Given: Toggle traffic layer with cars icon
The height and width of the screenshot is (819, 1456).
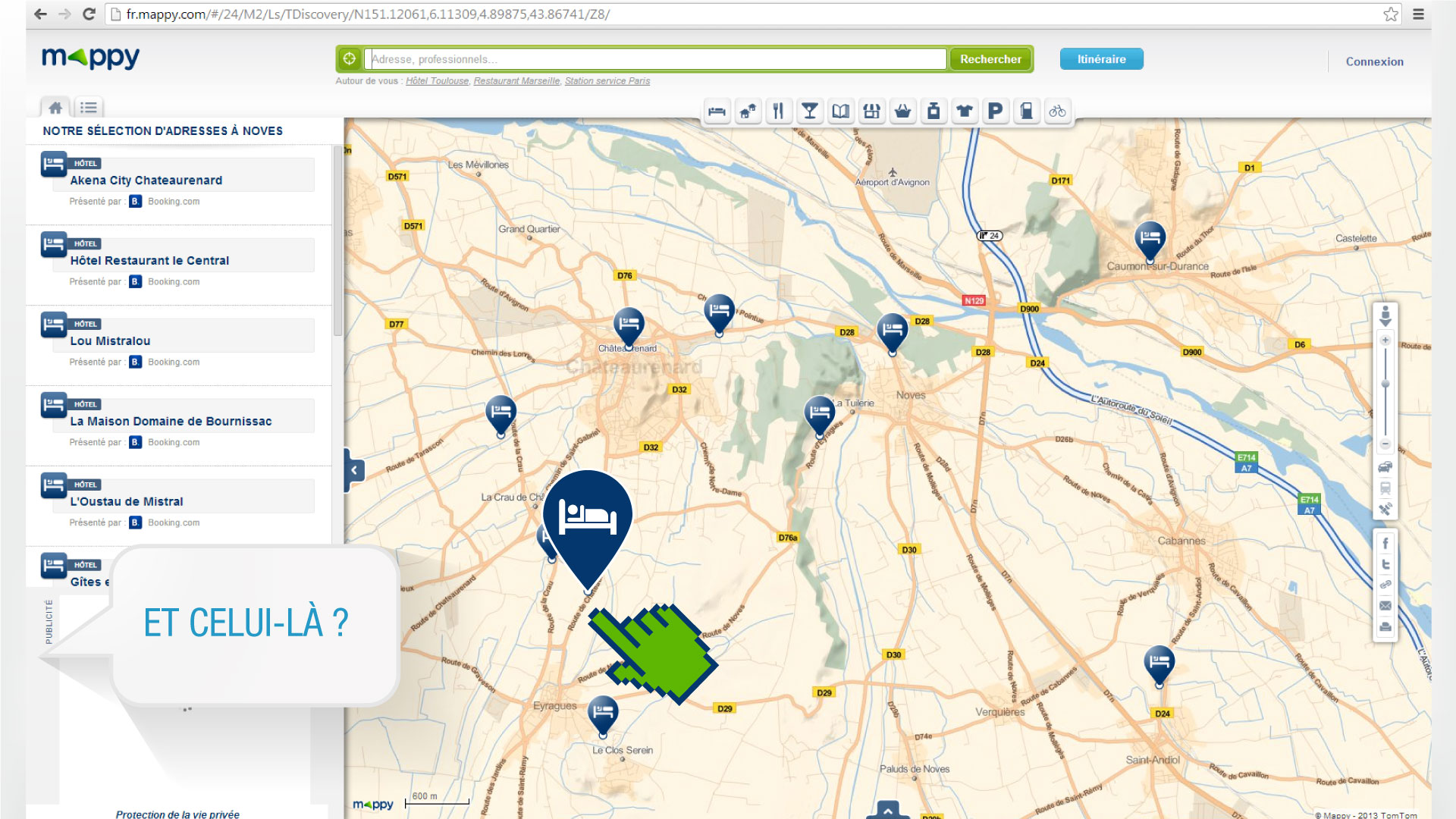Looking at the screenshot, I should tap(1385, 467).
